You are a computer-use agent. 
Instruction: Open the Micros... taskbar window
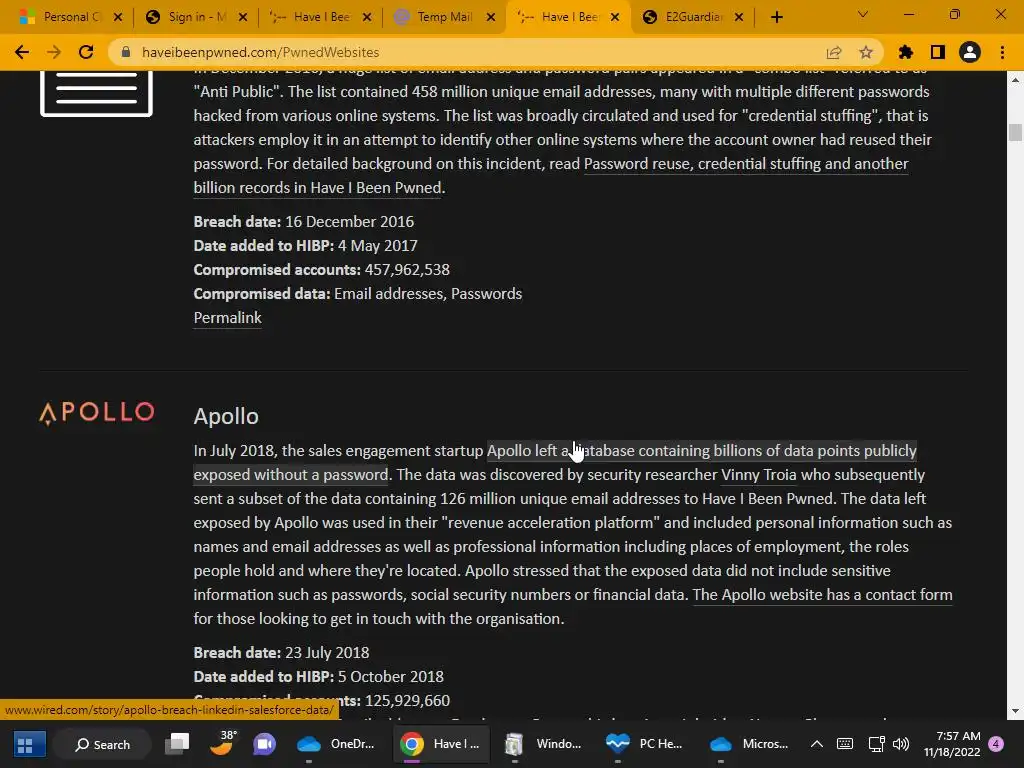click(750, 744)
